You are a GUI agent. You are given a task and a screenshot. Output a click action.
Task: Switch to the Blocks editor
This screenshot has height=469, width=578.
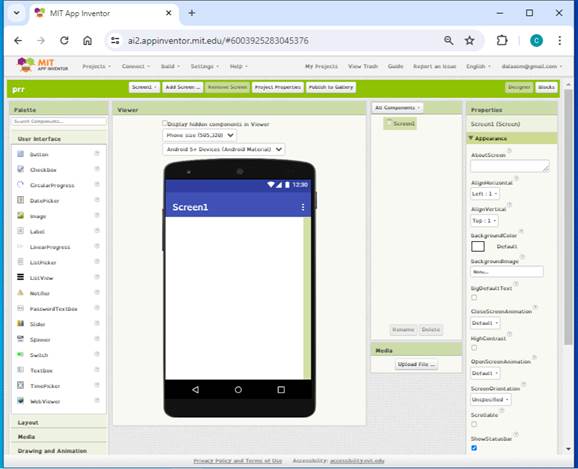coord(546,87)
